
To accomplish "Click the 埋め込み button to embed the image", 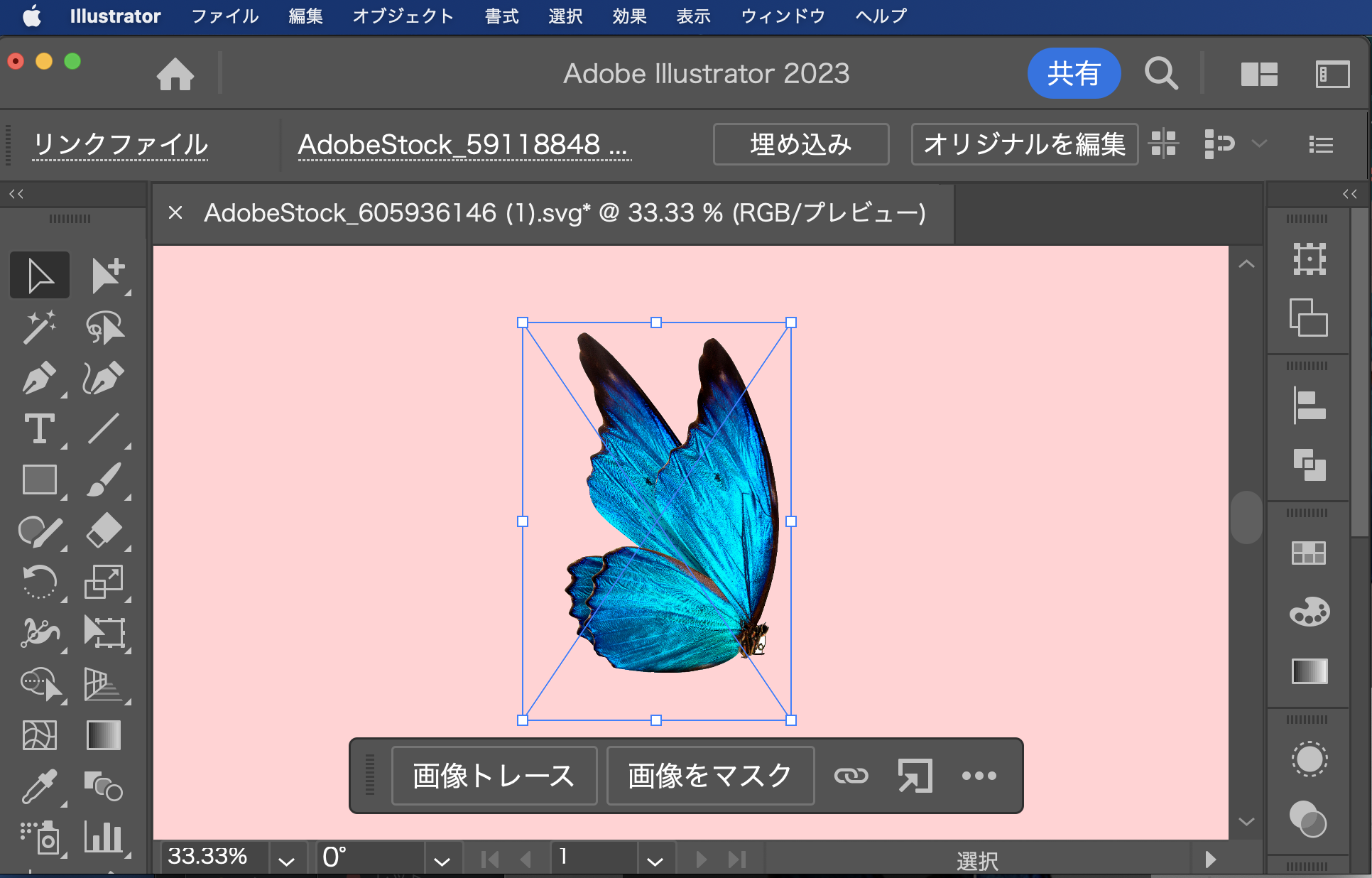I will point(801,144).
